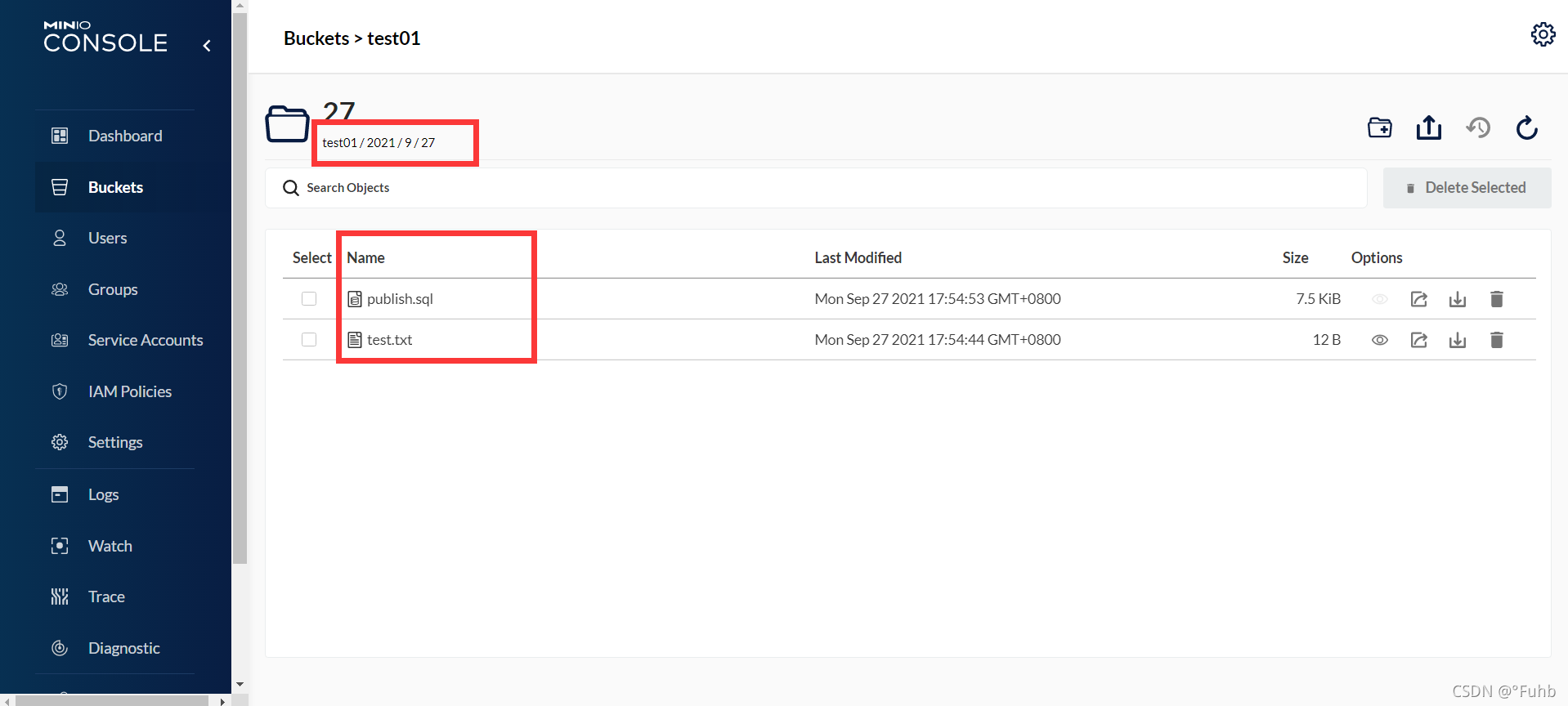
Task: Click the rewind history icon
Action: click(x=1478, y=127)
